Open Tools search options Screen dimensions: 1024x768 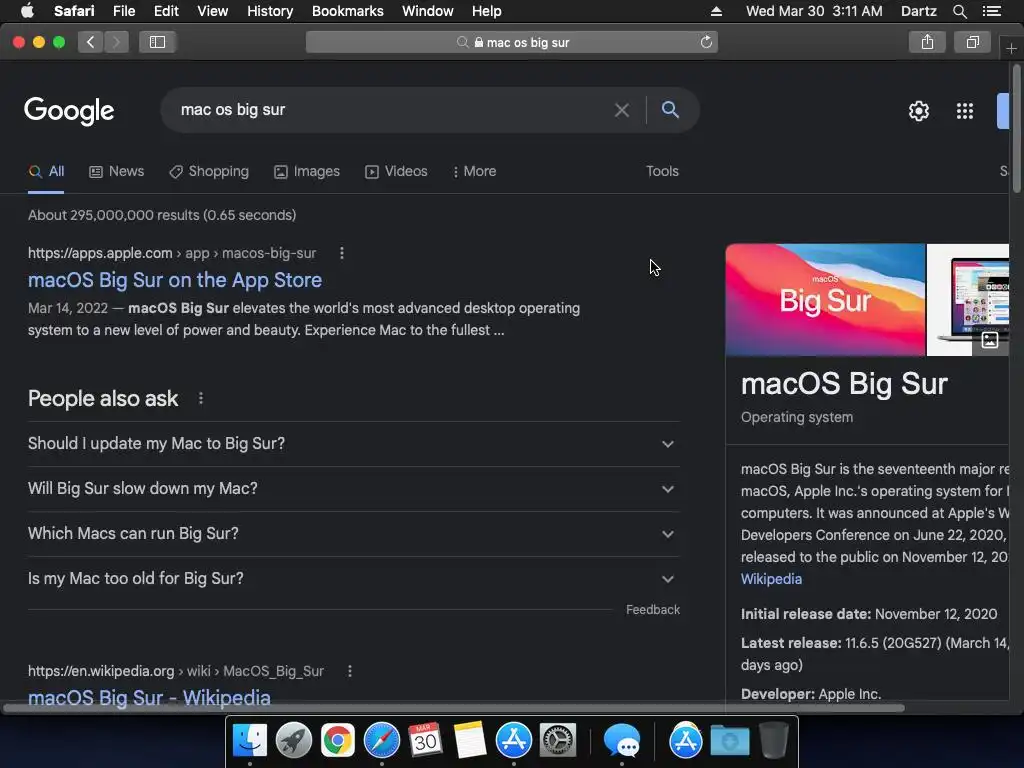coord(662,172)
